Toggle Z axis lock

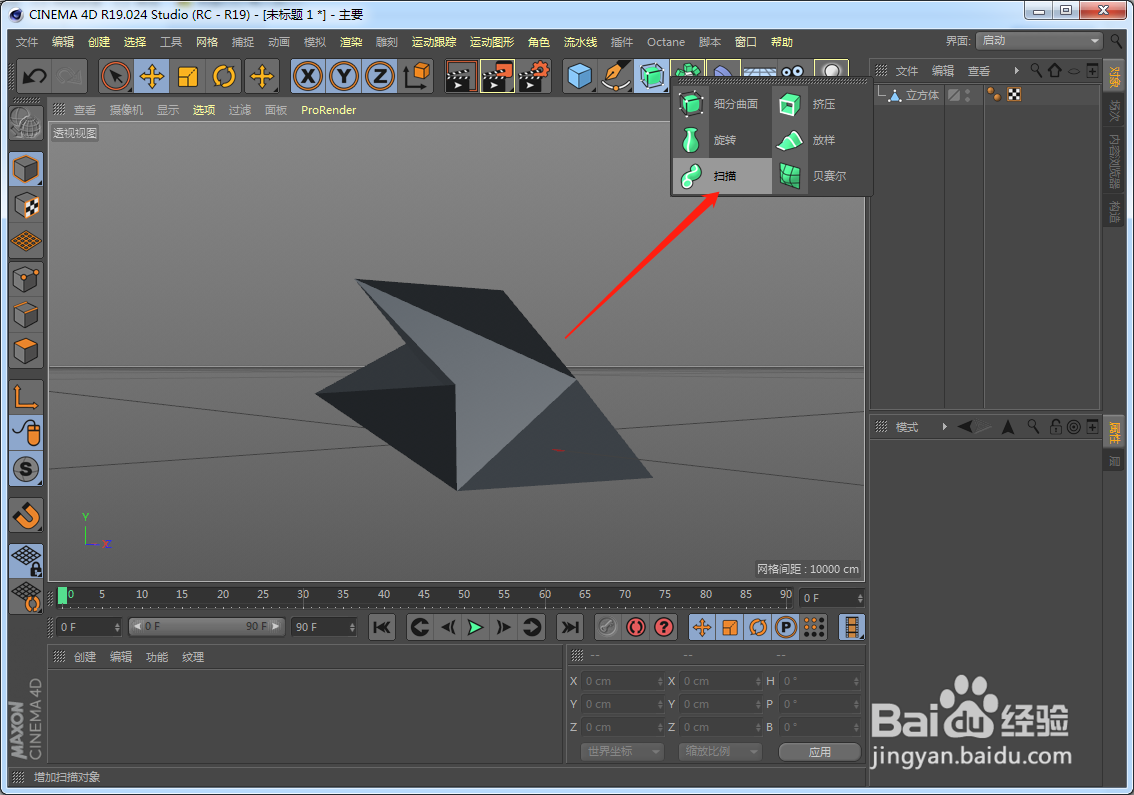tap(380, 76)
